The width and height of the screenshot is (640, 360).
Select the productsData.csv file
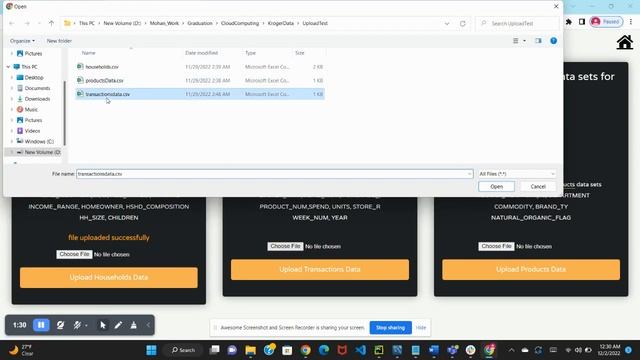(x=200, y=80)
